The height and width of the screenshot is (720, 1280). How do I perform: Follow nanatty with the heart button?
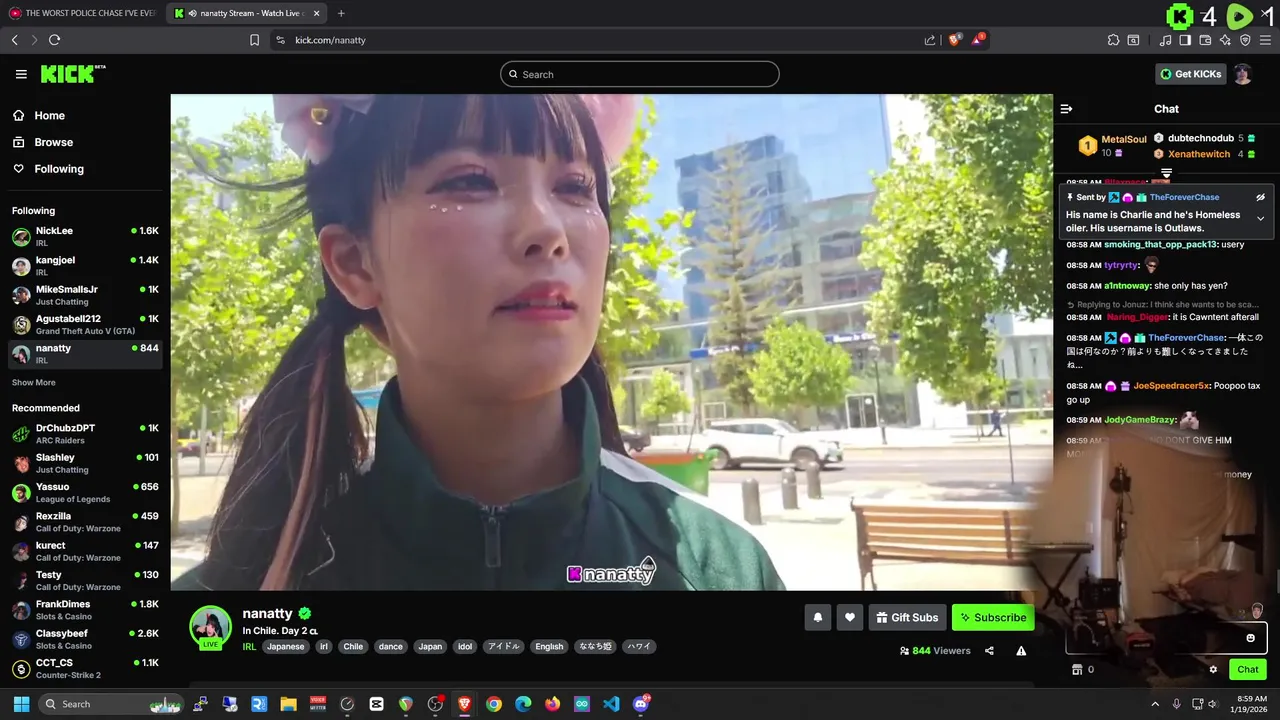pyautogui.click(x=850, y=618)
